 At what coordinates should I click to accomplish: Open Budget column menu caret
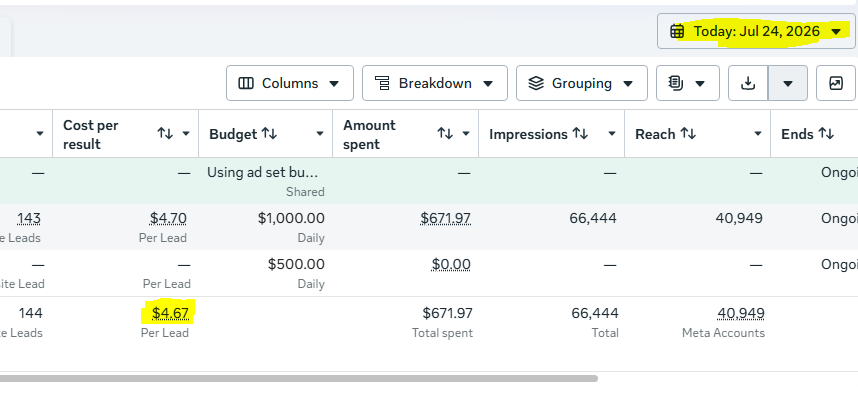[x=320, y=134]
